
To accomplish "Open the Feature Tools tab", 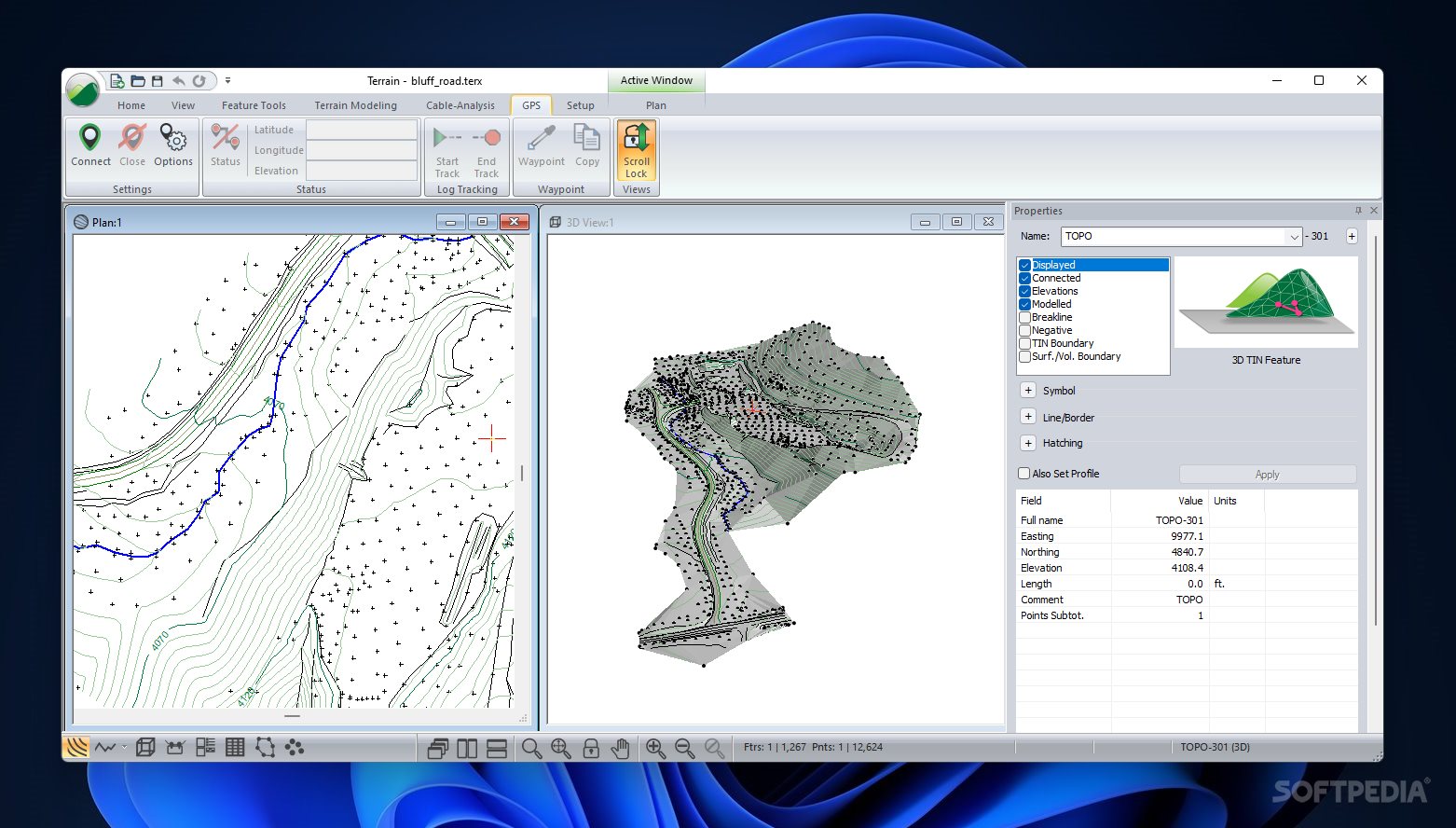I will coord(254,105).
